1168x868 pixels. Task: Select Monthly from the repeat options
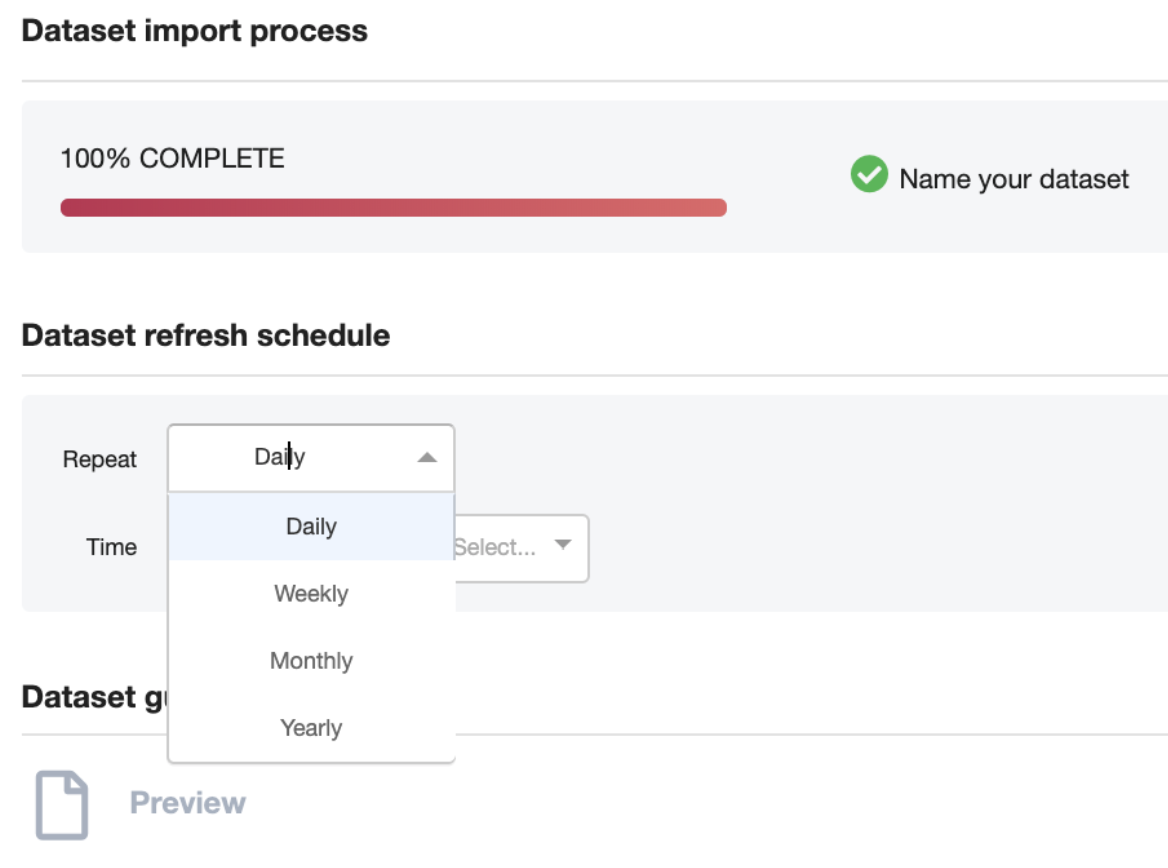click(x=311, y=660)
